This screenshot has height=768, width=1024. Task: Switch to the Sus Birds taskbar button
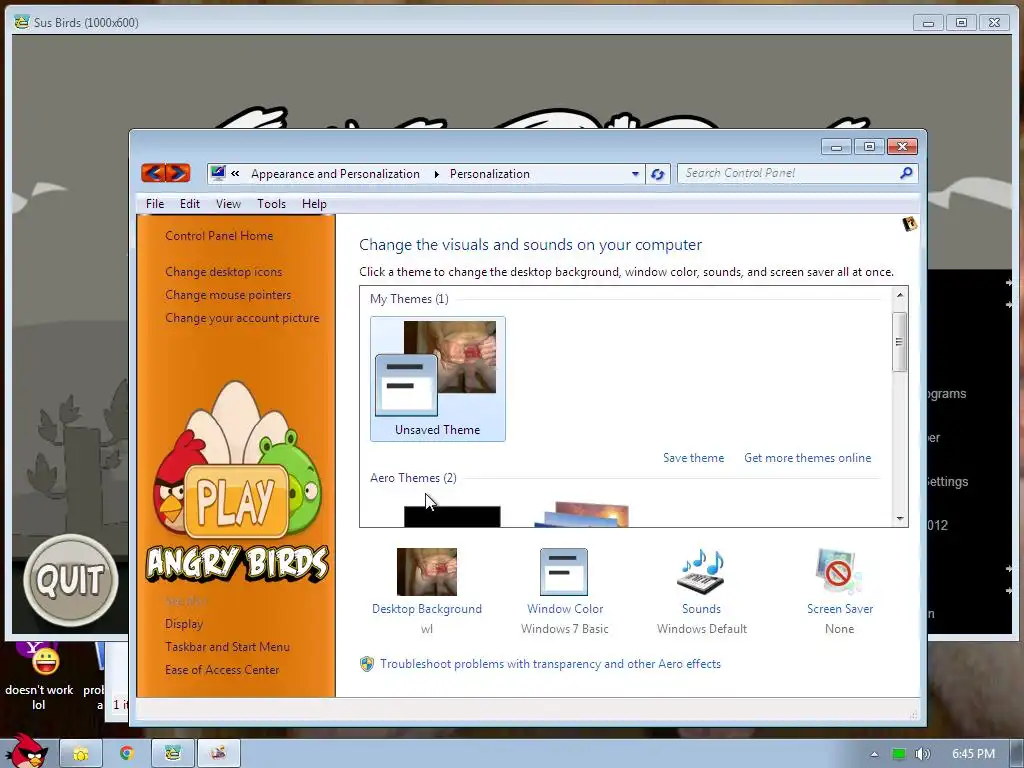tap(172, 754)
